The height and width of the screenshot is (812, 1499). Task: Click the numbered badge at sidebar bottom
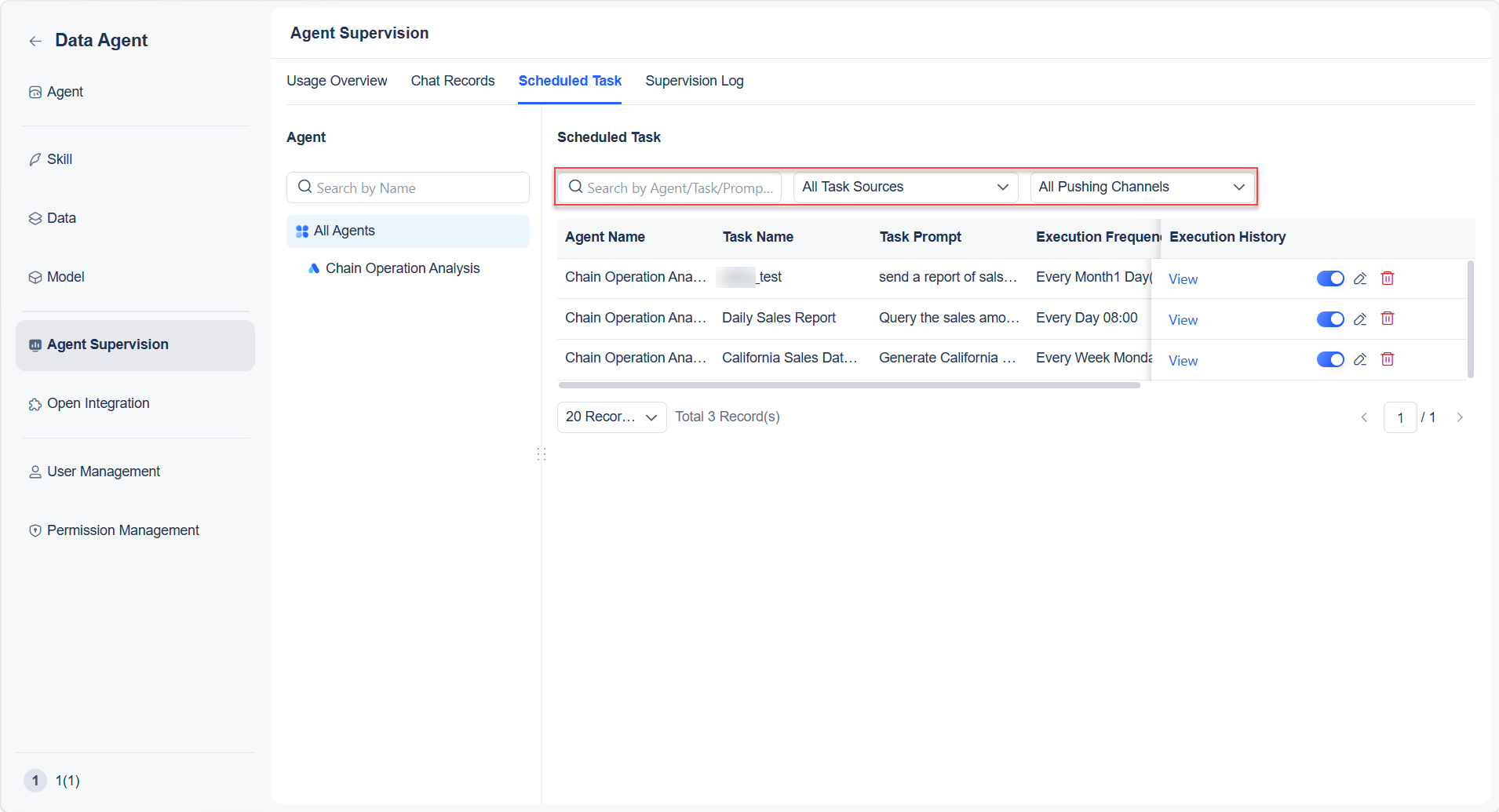pos(35,781)
